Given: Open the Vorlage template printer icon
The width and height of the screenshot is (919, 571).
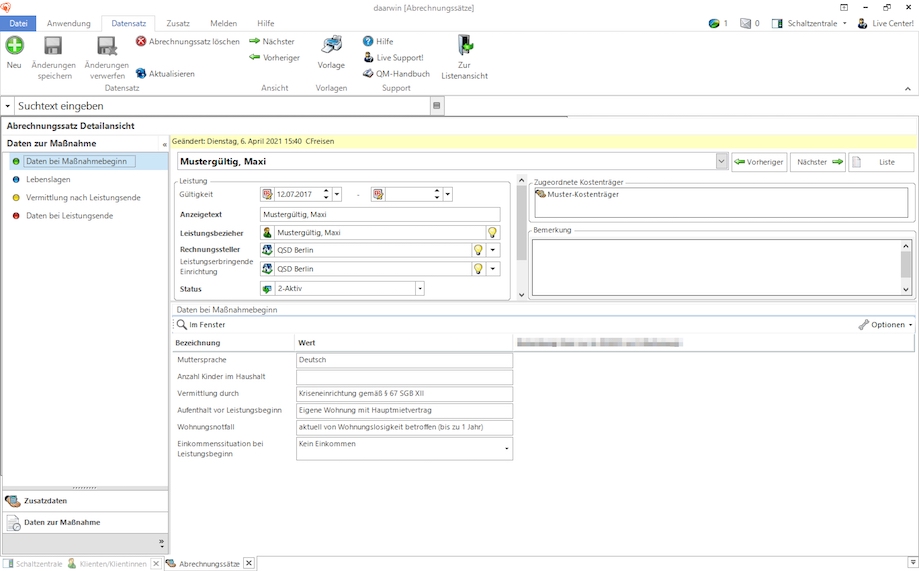Looking at the screenshot, I should click(331, 52).
